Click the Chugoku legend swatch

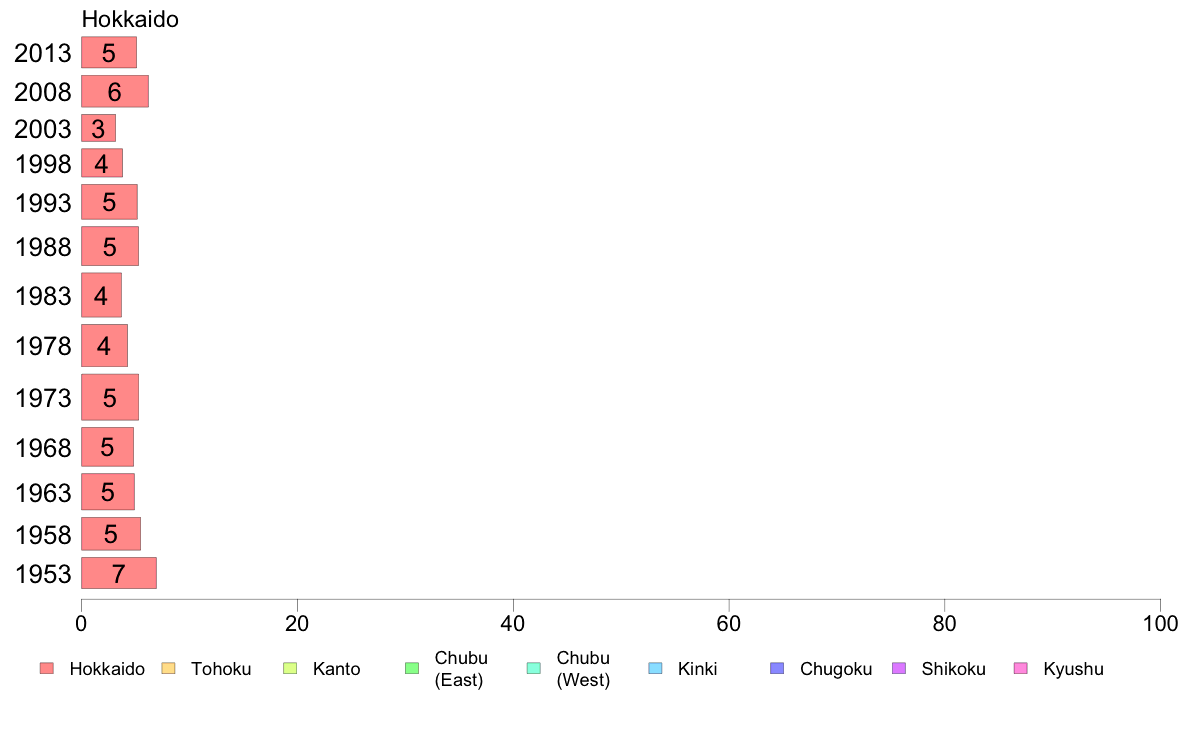[777, 668]
